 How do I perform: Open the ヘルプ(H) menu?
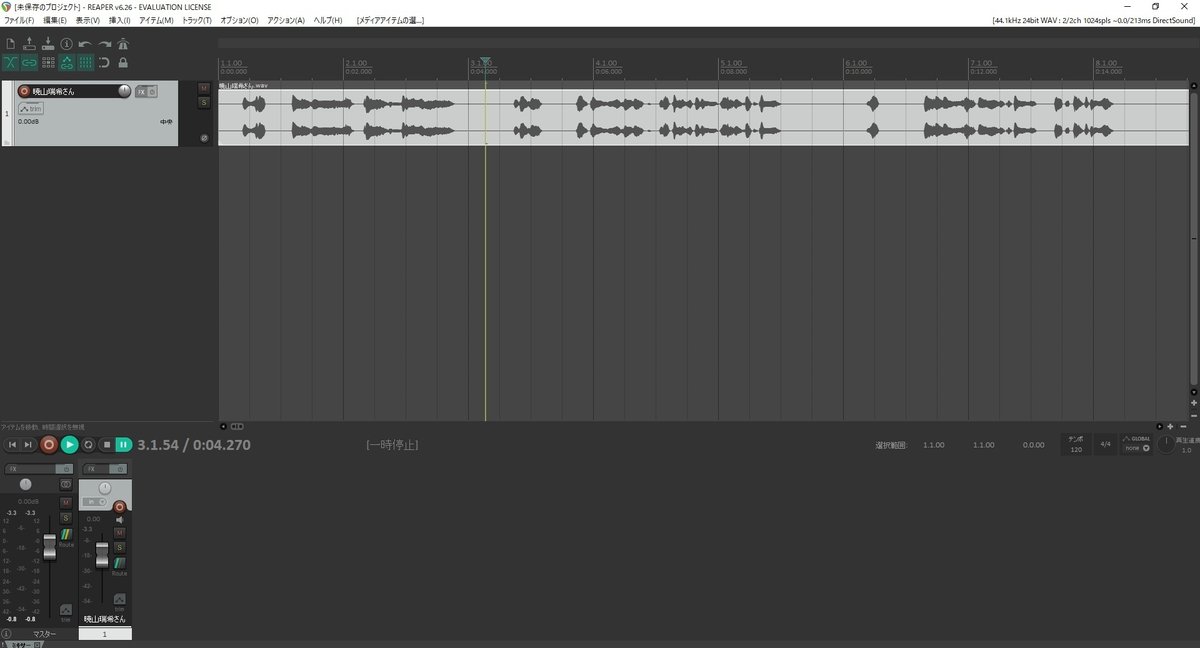327,20
